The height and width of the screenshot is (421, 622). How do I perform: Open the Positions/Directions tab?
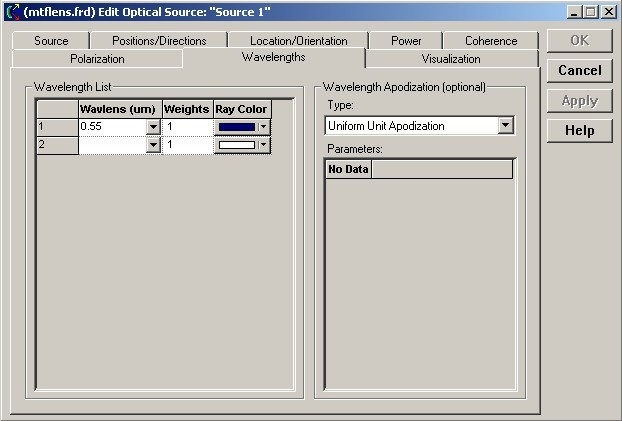coord(159,41)
